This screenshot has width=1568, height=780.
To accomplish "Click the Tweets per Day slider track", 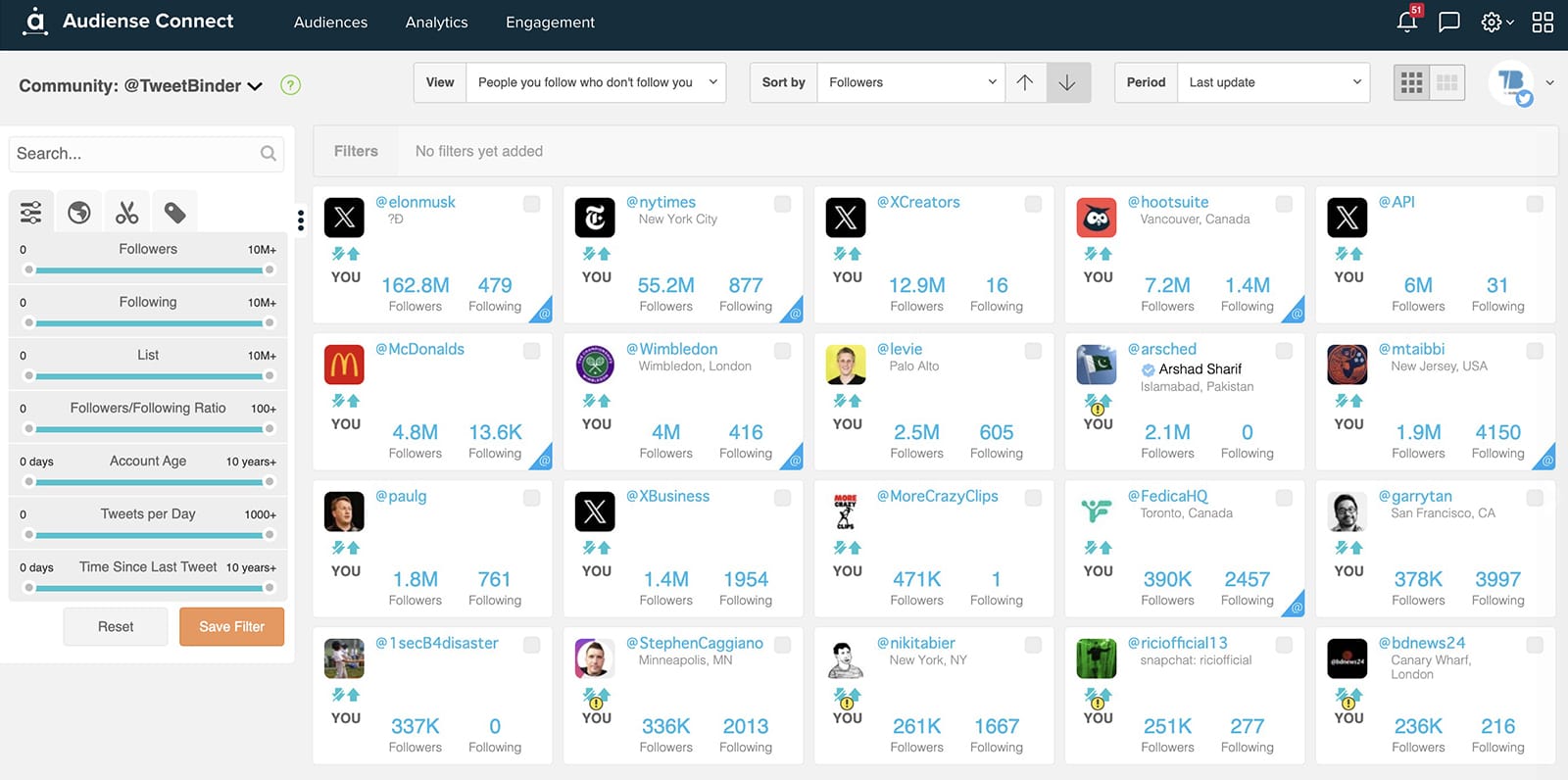I will tap(149, 534).
